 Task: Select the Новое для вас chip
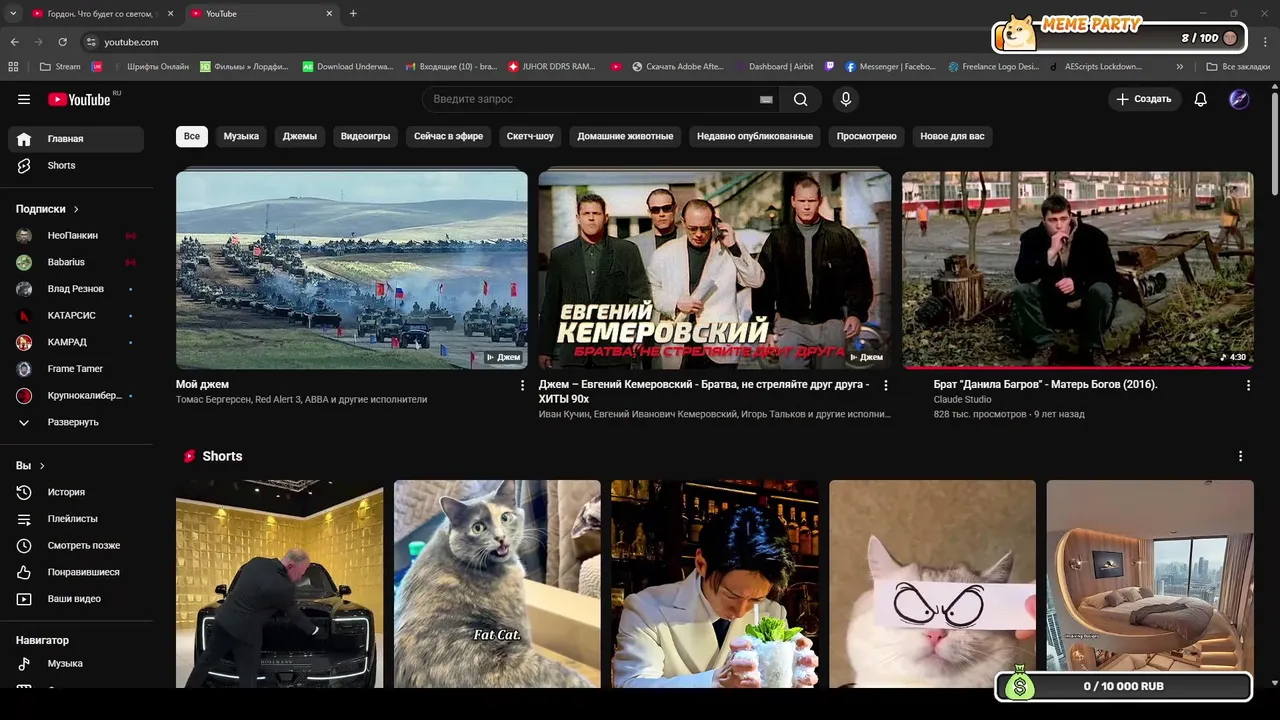952,136
